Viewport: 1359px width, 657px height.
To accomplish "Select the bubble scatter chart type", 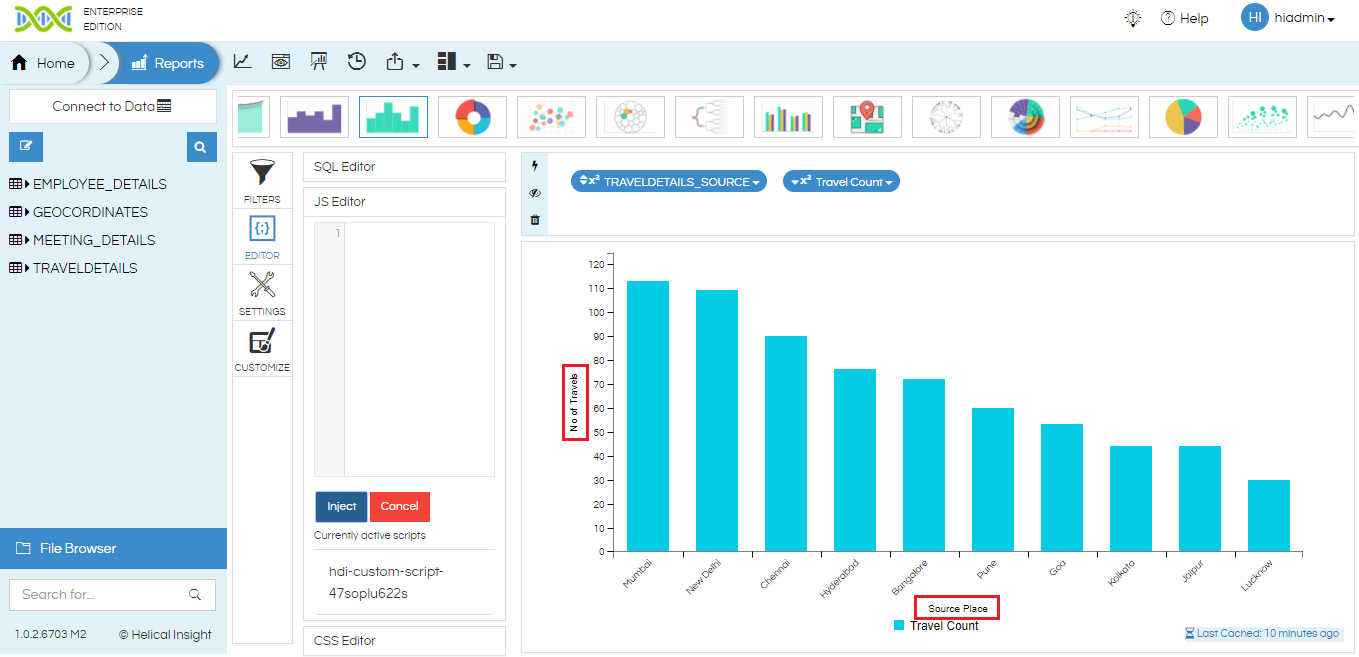I will (x=551, y=117).
